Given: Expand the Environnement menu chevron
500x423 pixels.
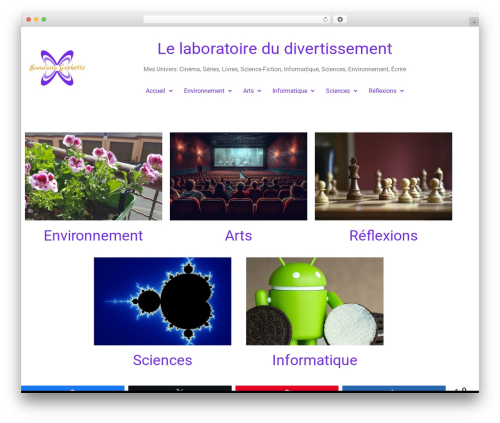Looking at the screenshot, I should click(x=230, y=91).
